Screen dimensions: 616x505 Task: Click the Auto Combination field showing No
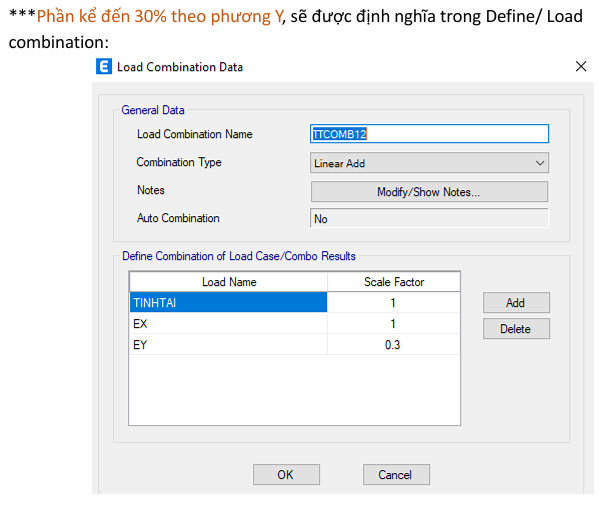(429, 219)
